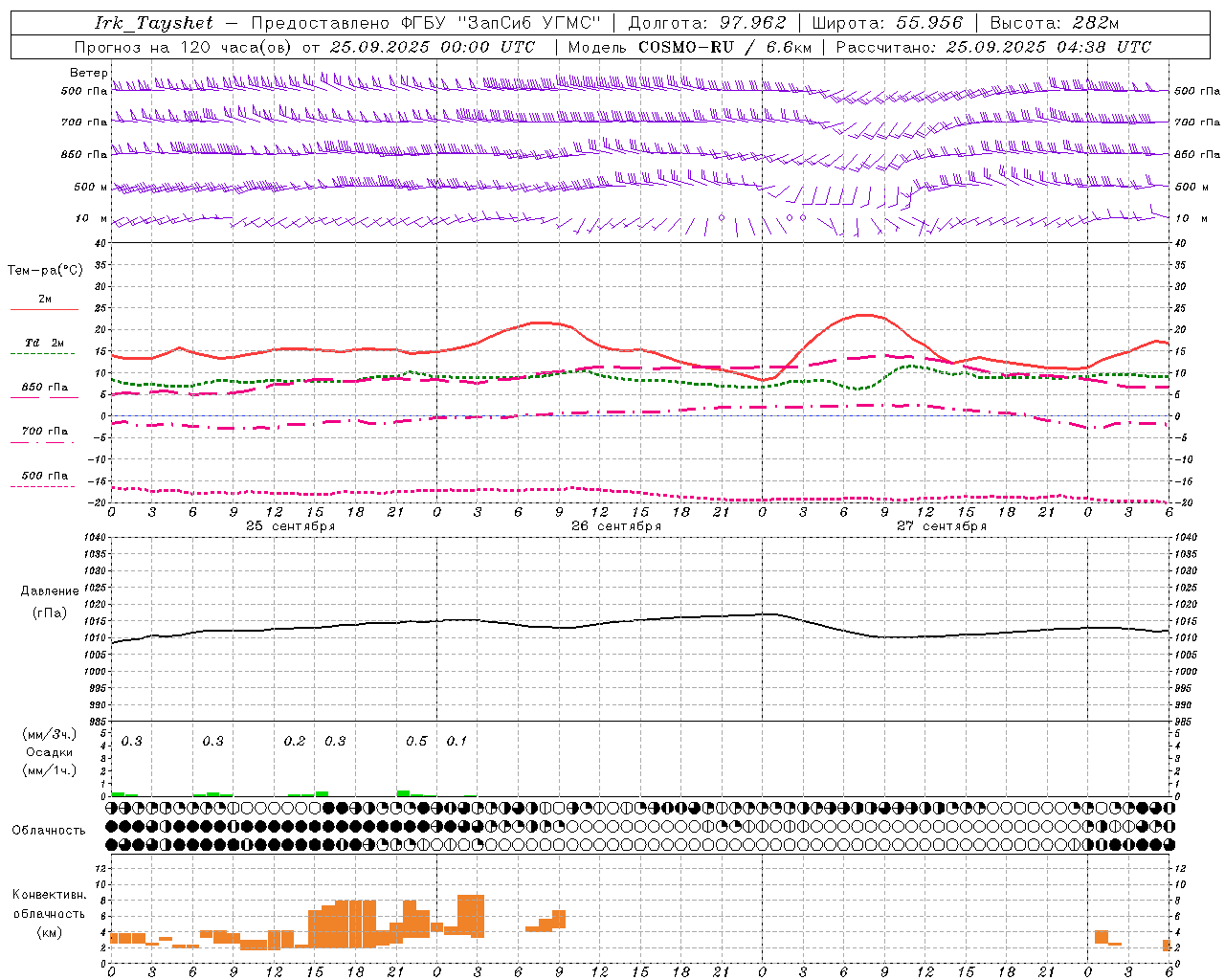
Task: Select the Td 2м dew point legend entry
Action: click(45, 343)
